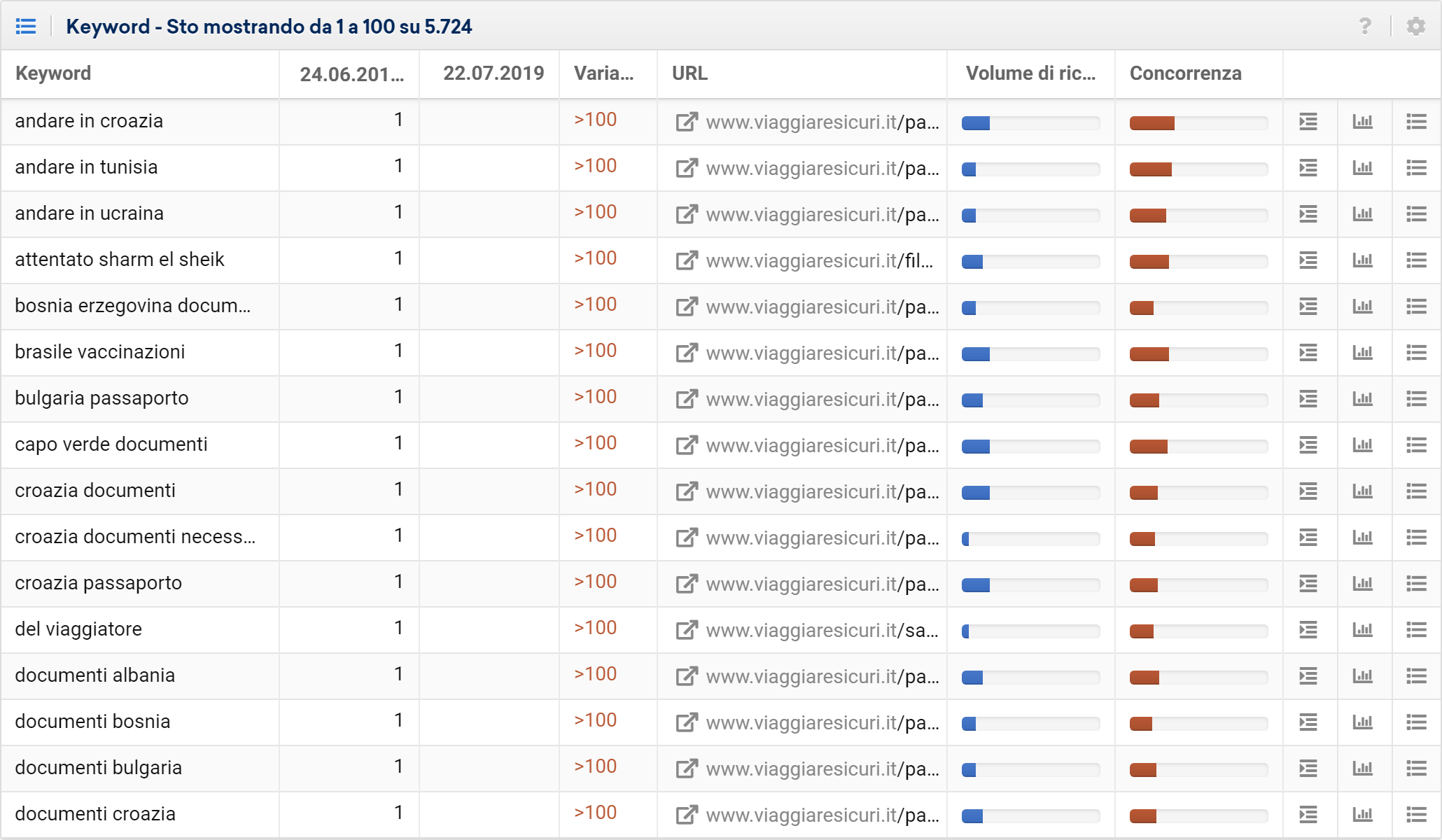Select keyword 'brasile vaccinazioni'

pyautogui.click(x=100, y=352)
